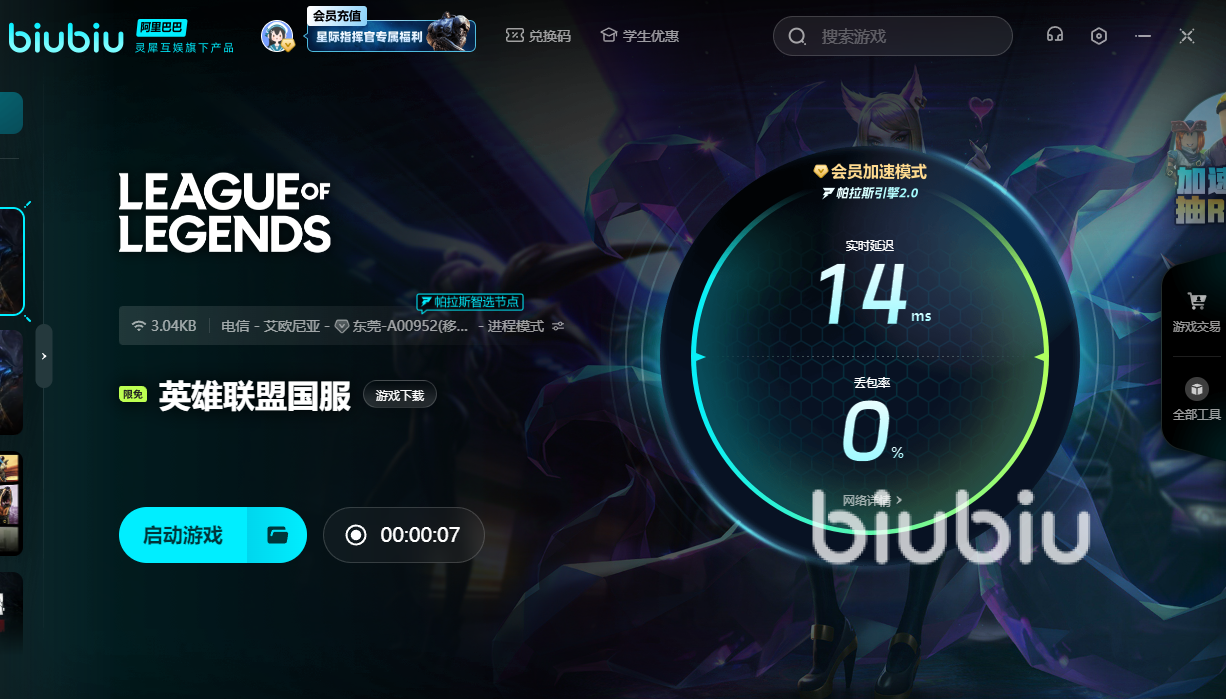
Task: Expand 网络详情 network details
Action: [x=872, y=499]
